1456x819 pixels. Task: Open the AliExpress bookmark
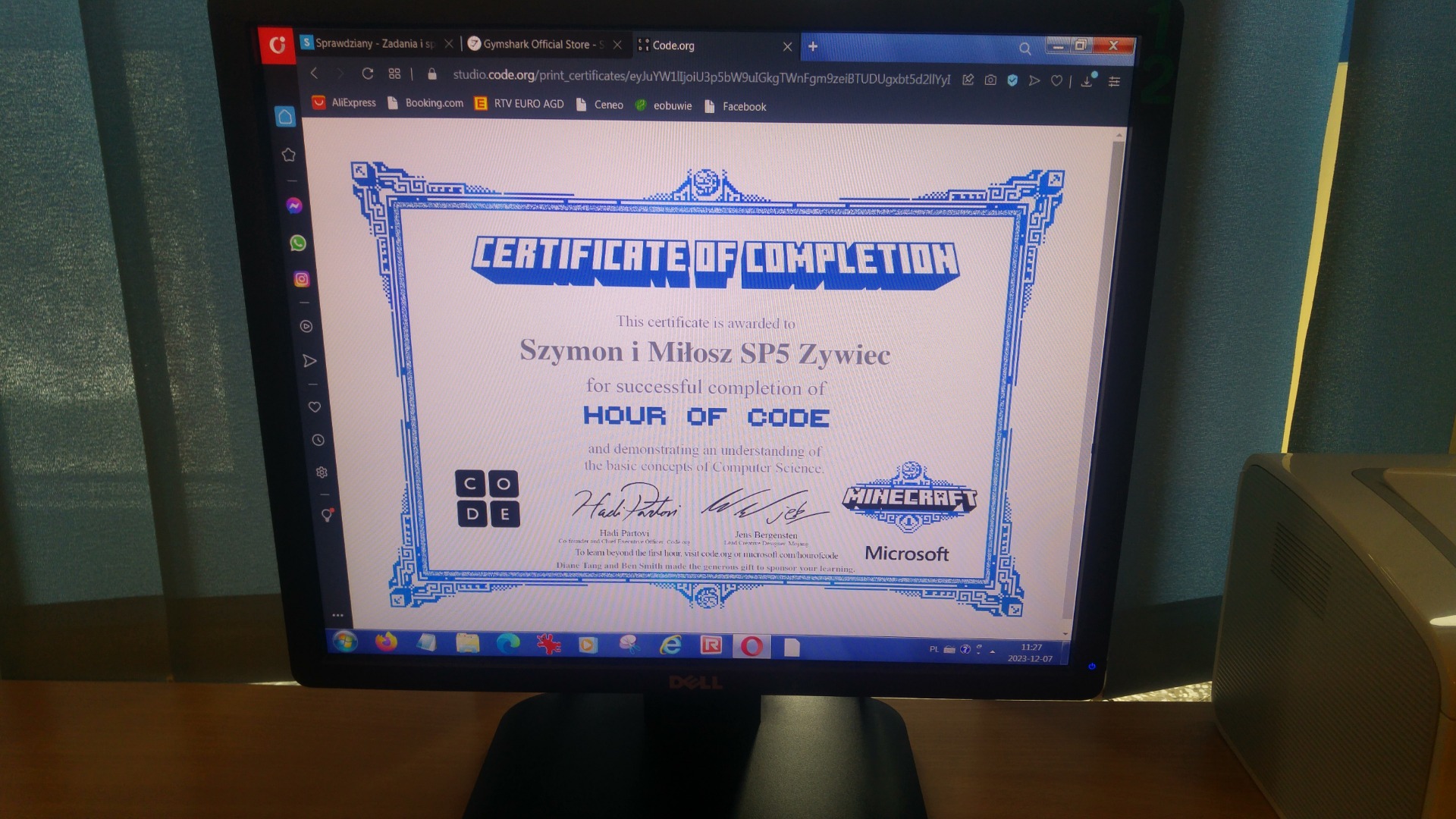(344, 102)
